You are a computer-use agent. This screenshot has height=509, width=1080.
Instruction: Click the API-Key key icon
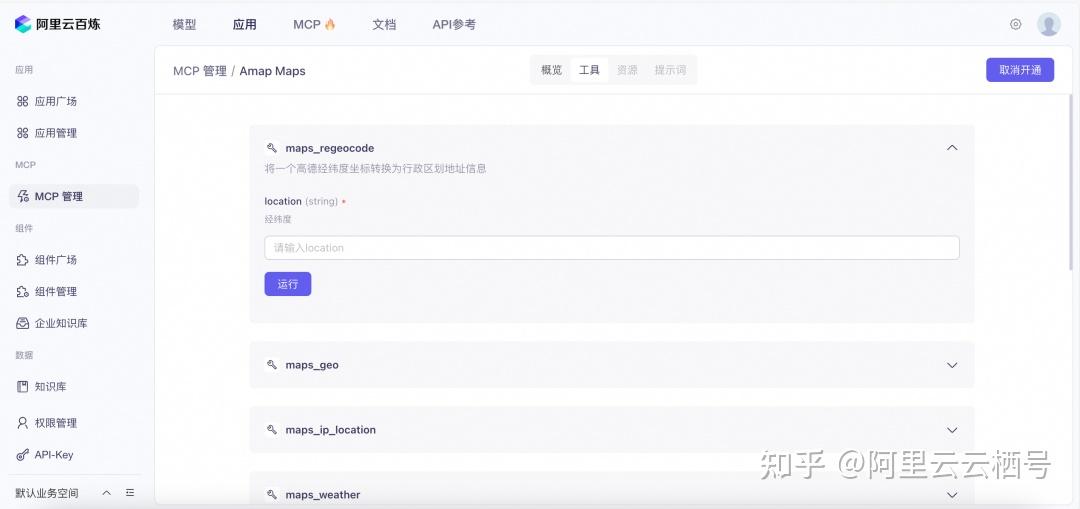pos(22,455)
